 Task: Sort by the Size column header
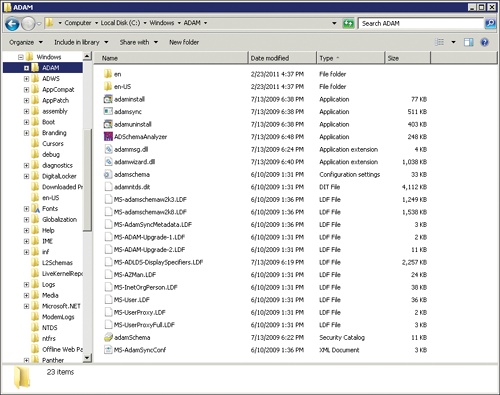408,58
